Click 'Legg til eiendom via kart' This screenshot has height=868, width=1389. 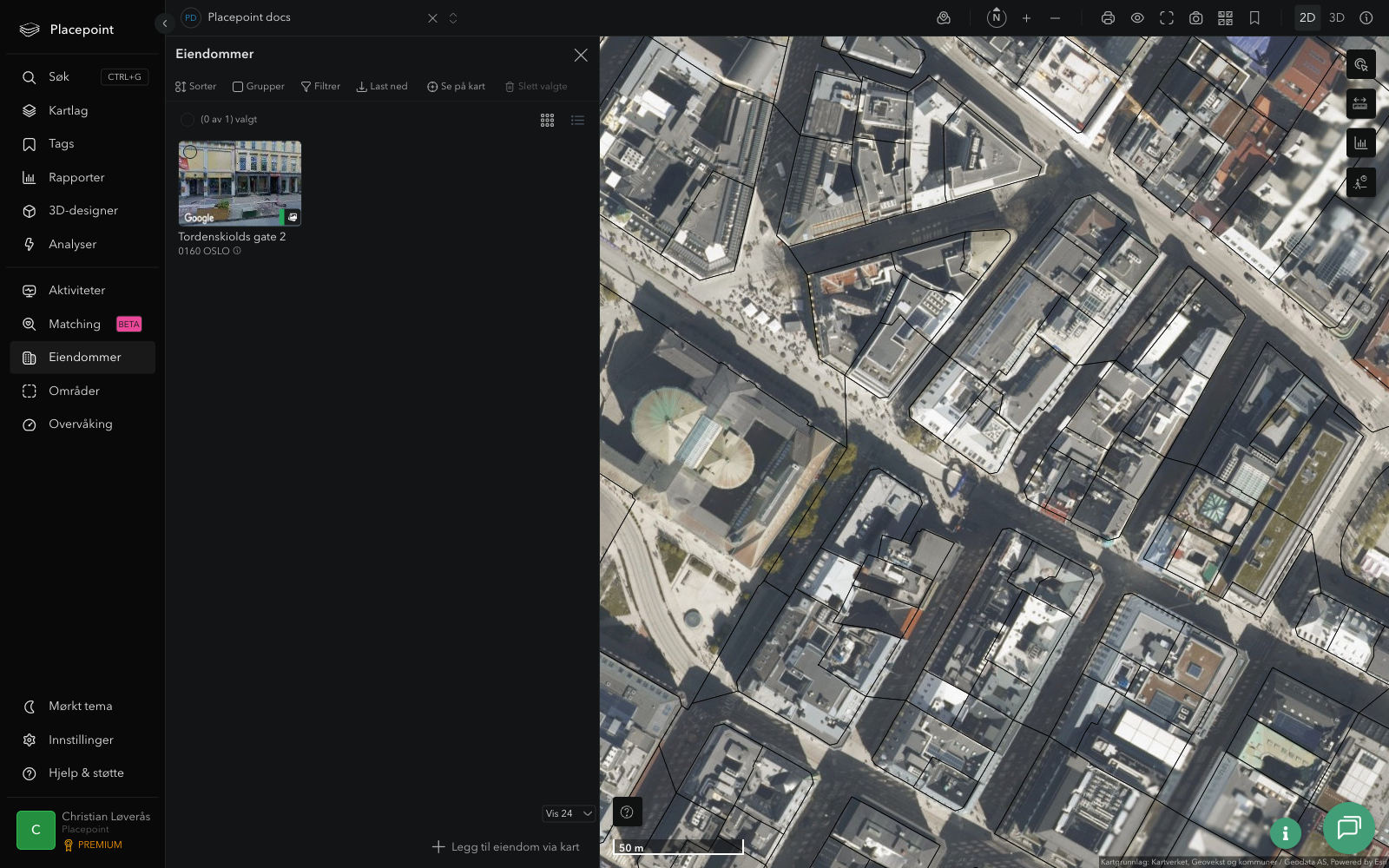[x=506, y=846]
